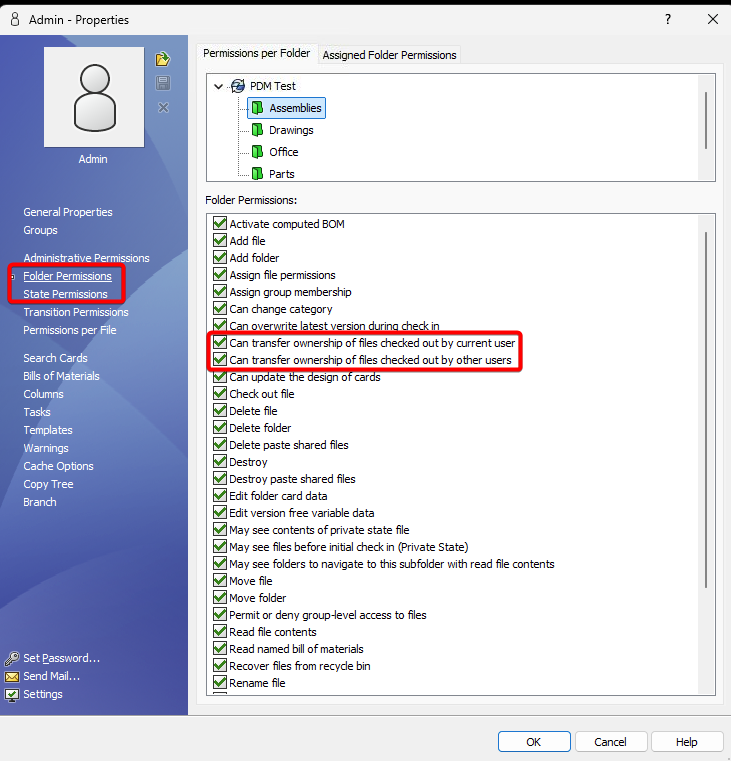Click the Settings monitor icon
Screen dimensions: 731x761
pos(12,695)
